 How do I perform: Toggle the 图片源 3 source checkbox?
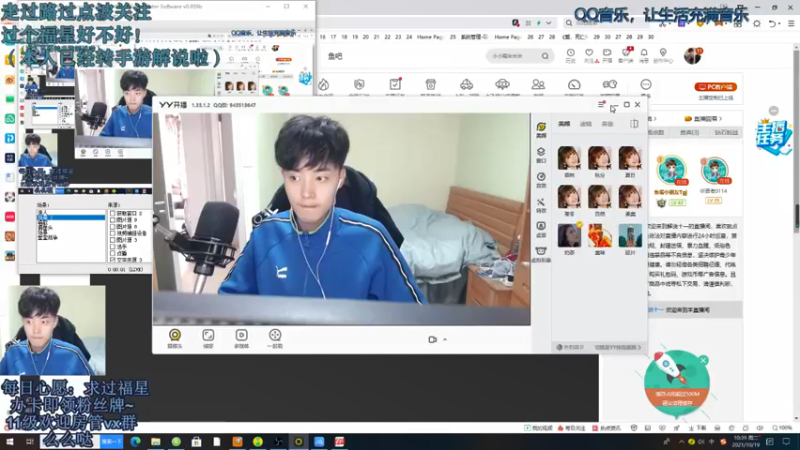pos(113,240)
